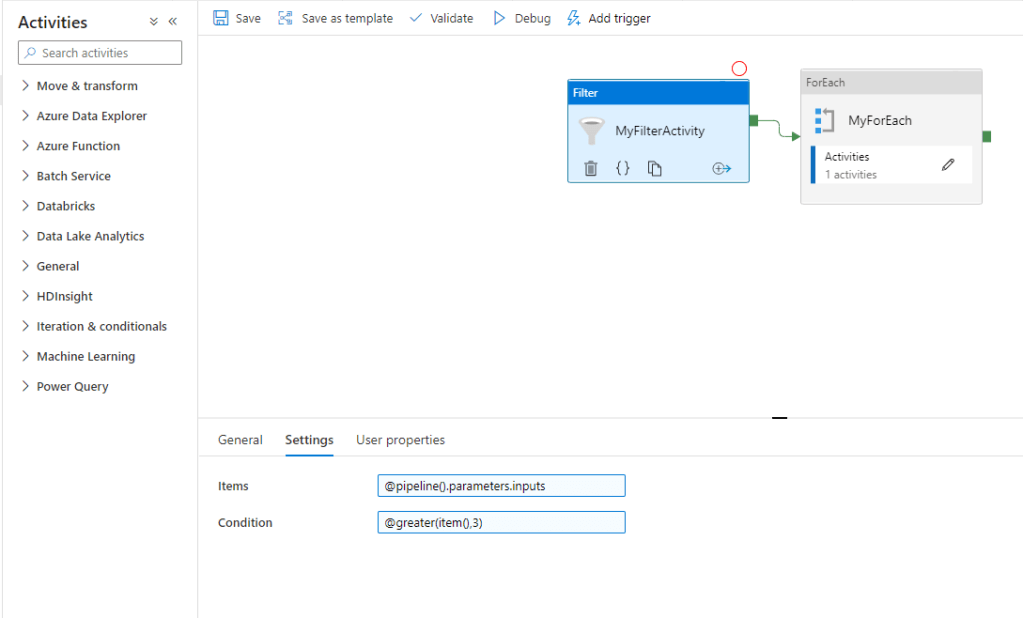Image resolution: width=1023 pixels, height=618 pixels.
Task: Expand the Databricks category
Action: [65, 206]
